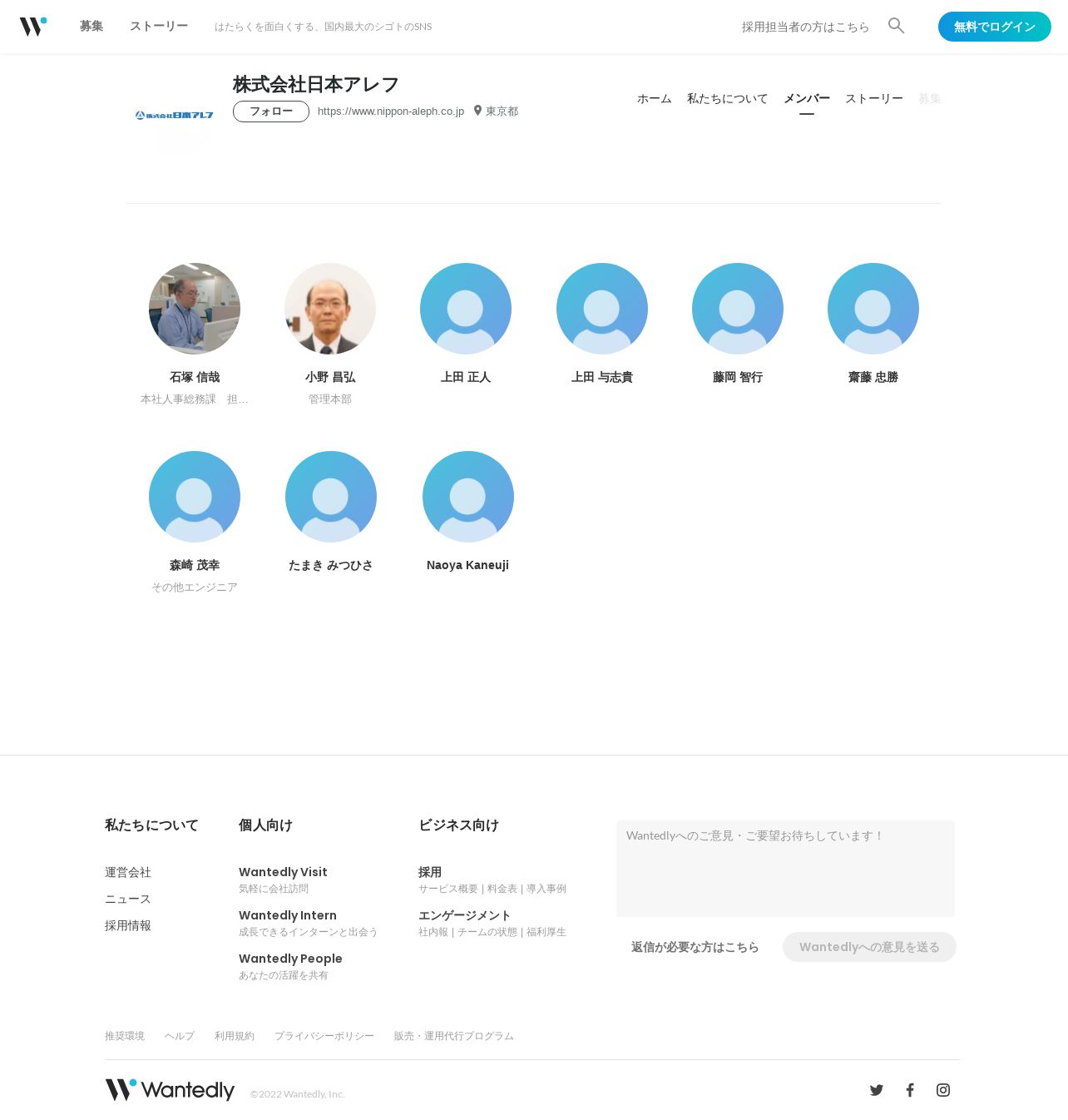Viewport: 1068px width, 1120px height.
Task: Open エンゲージメント footer link
Action: tap(465, 915)
